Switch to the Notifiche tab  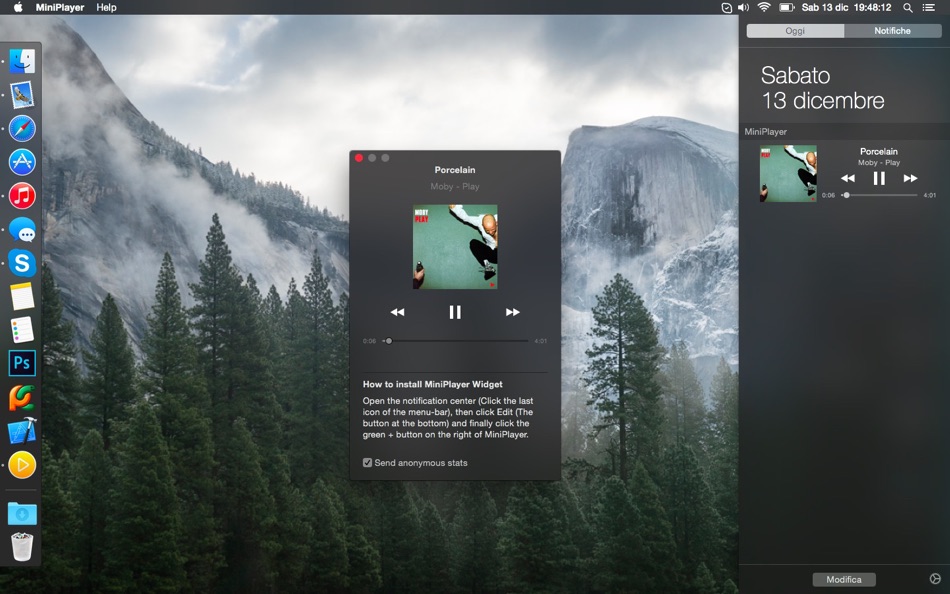[x=894, y=30]
